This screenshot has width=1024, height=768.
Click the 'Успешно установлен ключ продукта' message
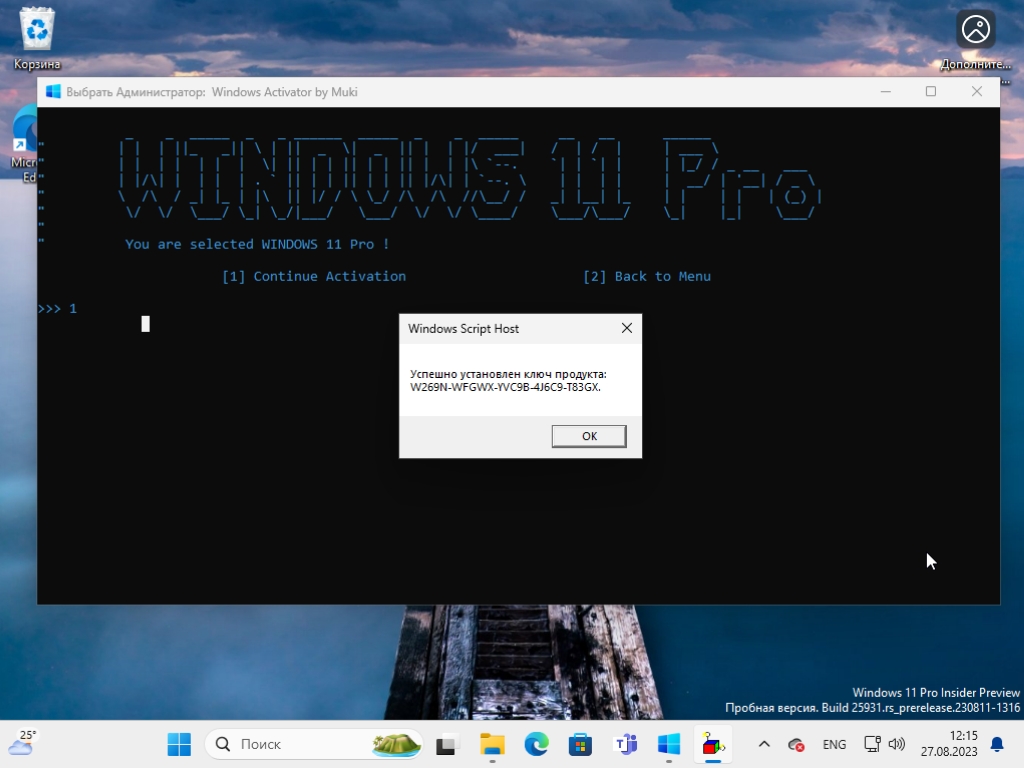coord(508,374)
